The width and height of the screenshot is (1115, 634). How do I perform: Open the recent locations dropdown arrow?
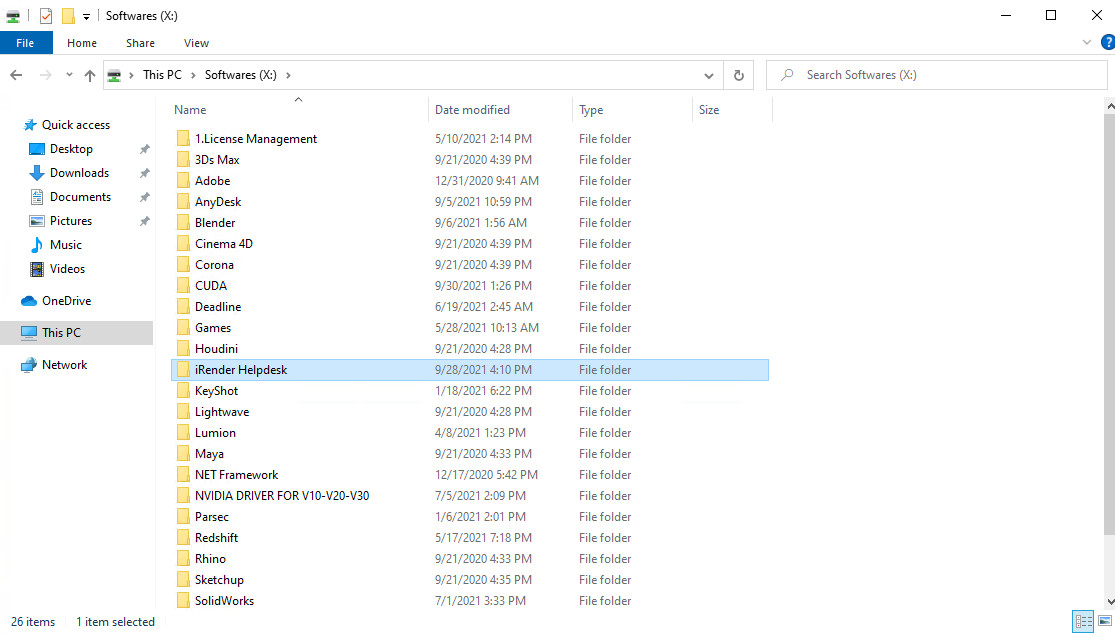coord(69,75)
